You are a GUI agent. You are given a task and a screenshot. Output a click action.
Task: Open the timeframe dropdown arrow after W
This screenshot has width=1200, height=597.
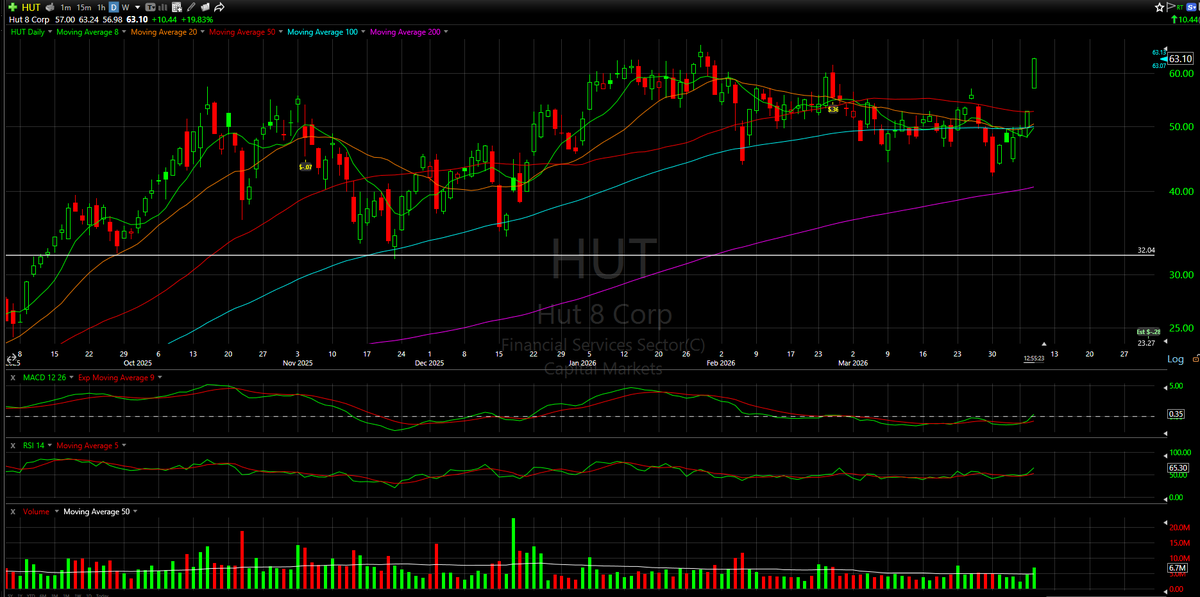coord(137,7)
